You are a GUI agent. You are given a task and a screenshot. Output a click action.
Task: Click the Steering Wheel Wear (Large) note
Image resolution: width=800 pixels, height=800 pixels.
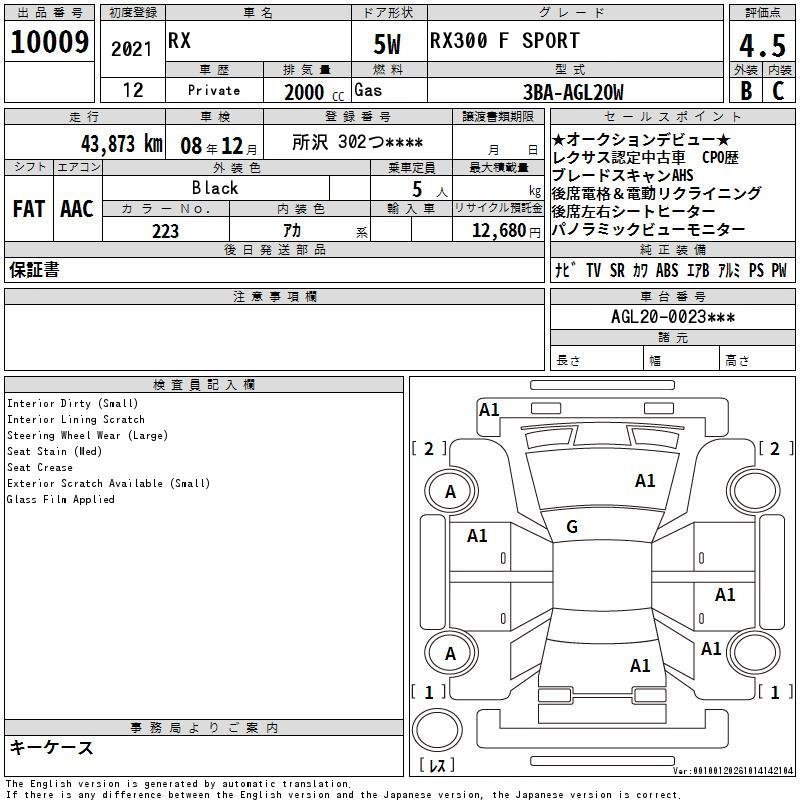tap(87, 436)
